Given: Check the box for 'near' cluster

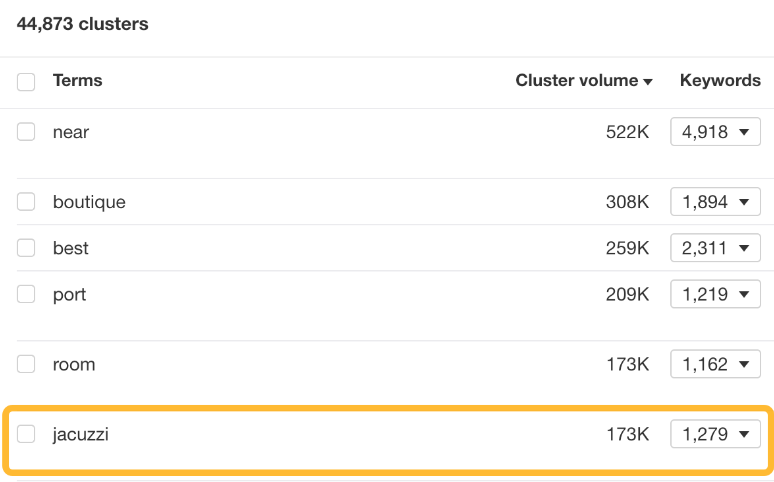Looking at the screenshot, I should point(26,132).
